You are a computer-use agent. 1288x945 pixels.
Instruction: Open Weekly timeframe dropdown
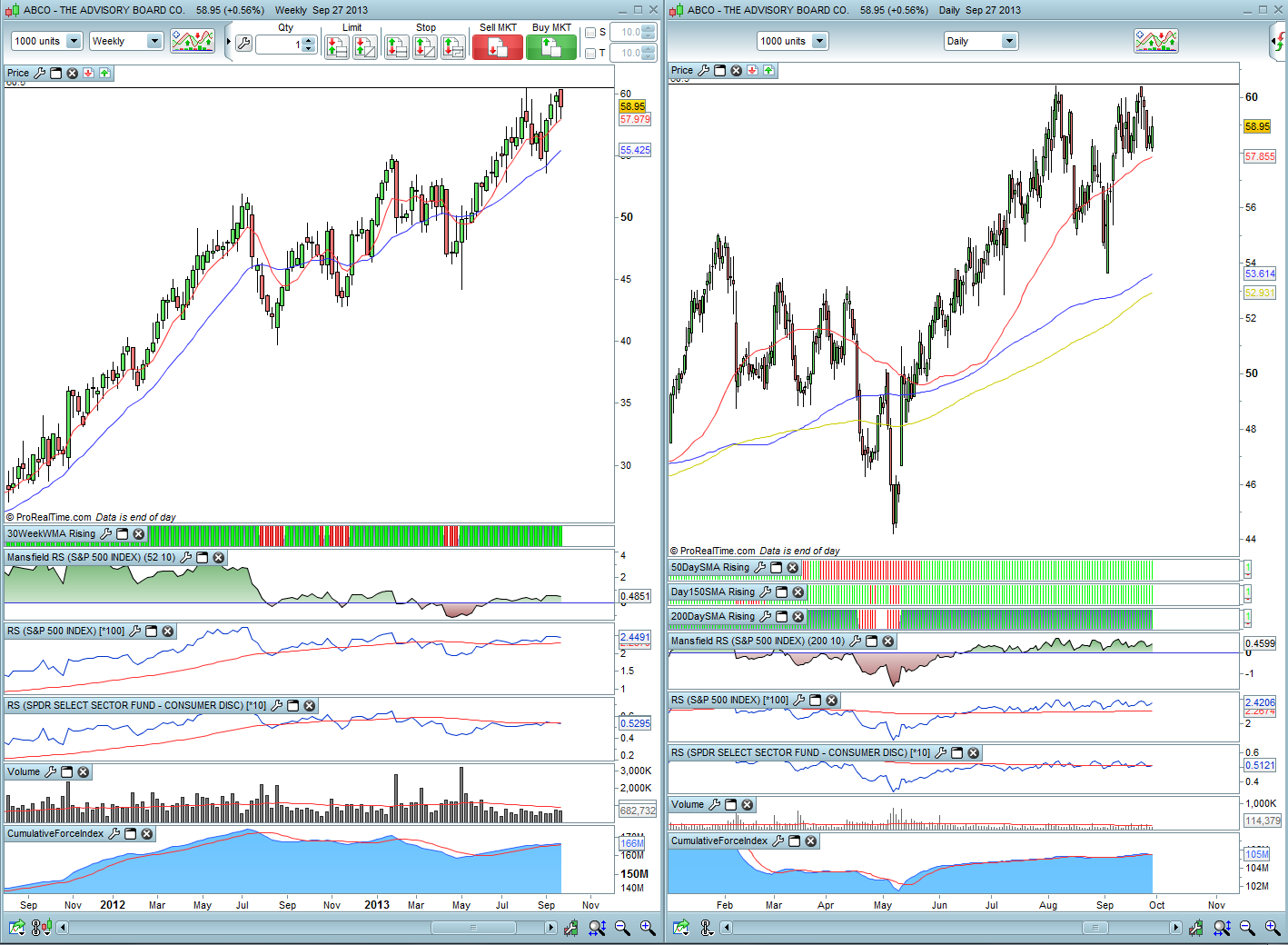click(154, 41)
